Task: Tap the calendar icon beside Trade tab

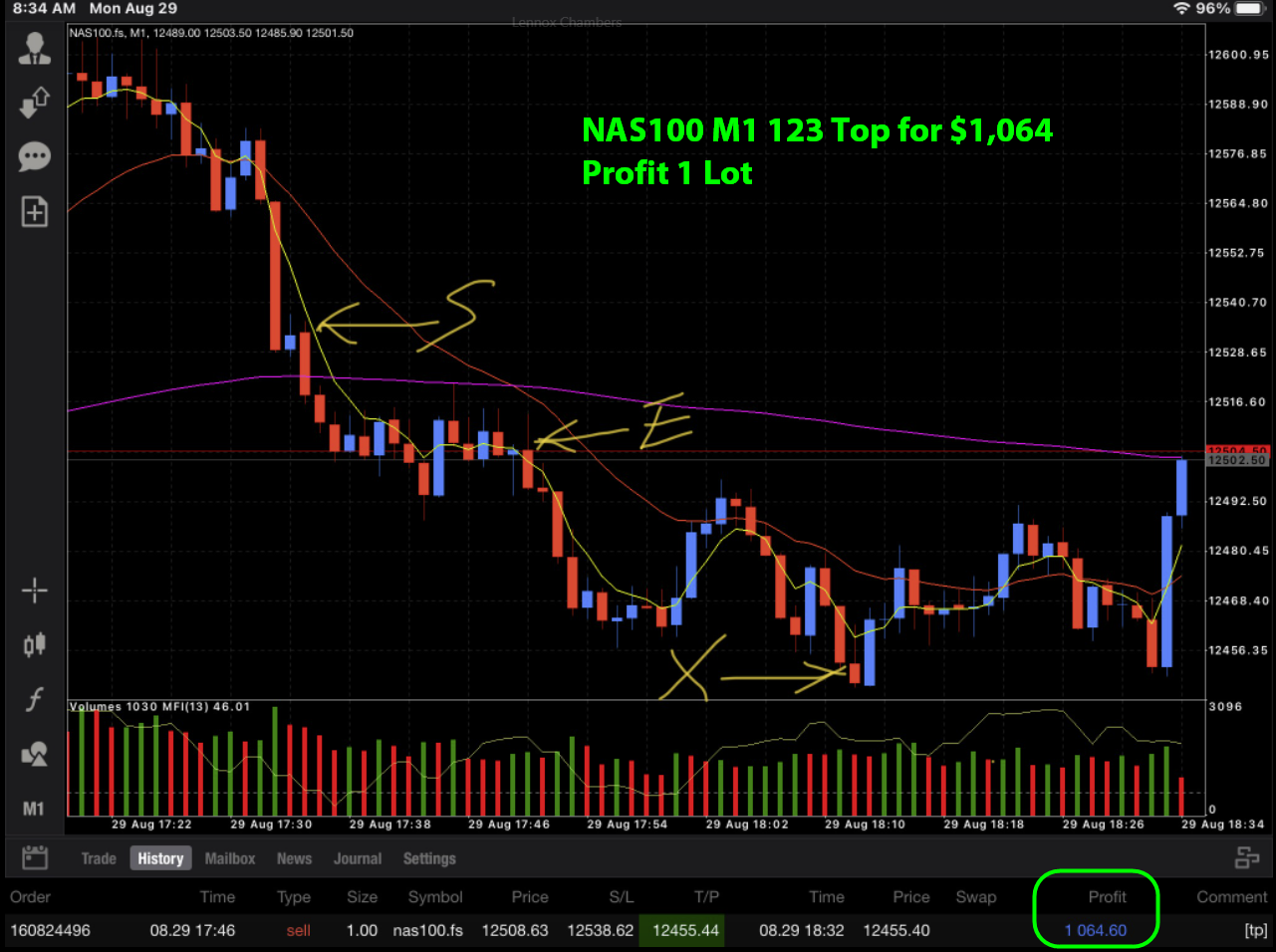Action: (35, 857)
